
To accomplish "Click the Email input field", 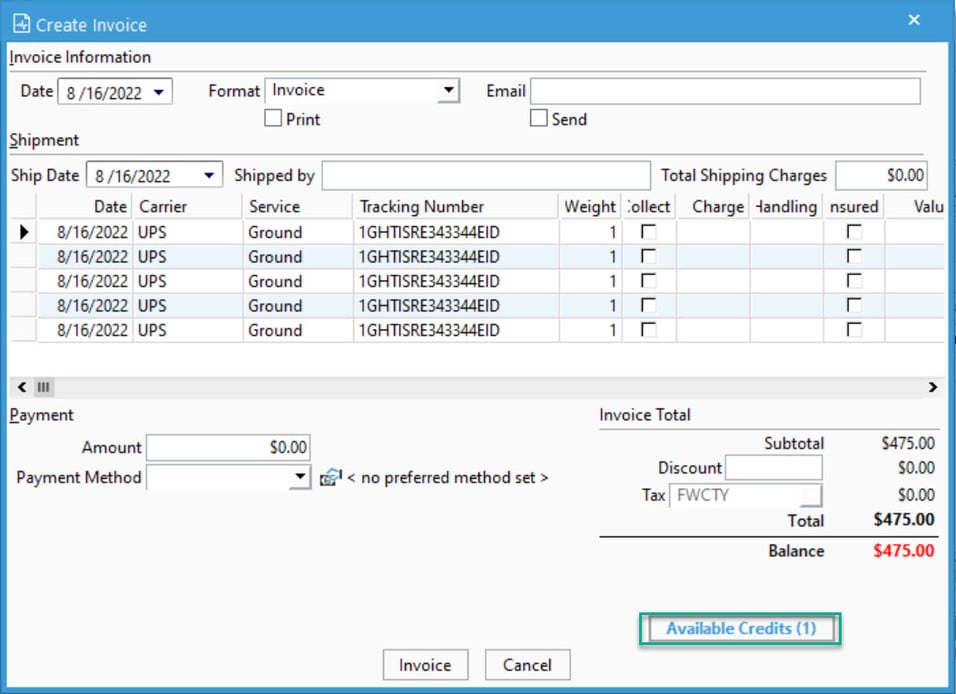I will (725, 90).
